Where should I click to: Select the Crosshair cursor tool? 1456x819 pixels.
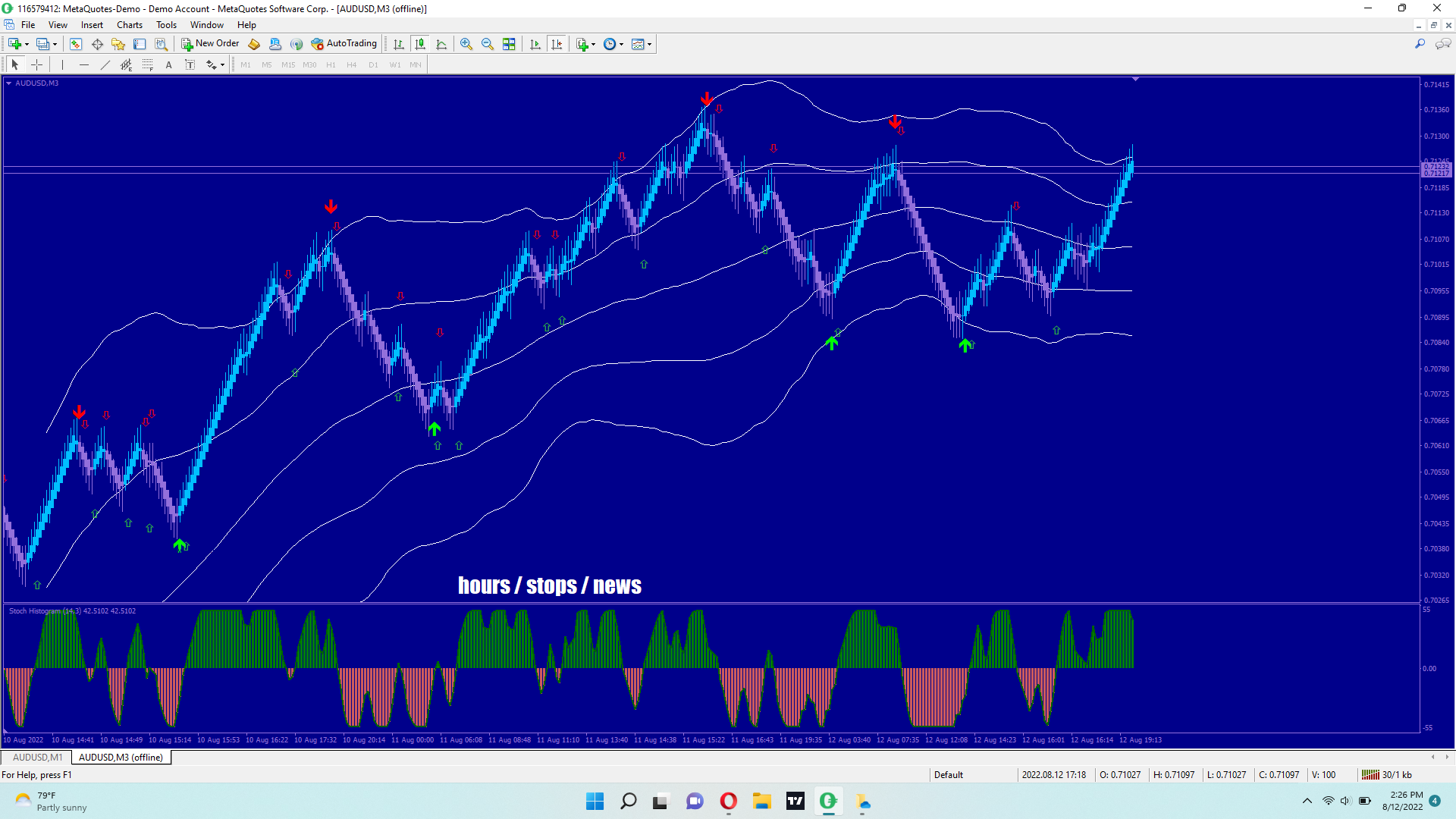click(x=36, y=65)
